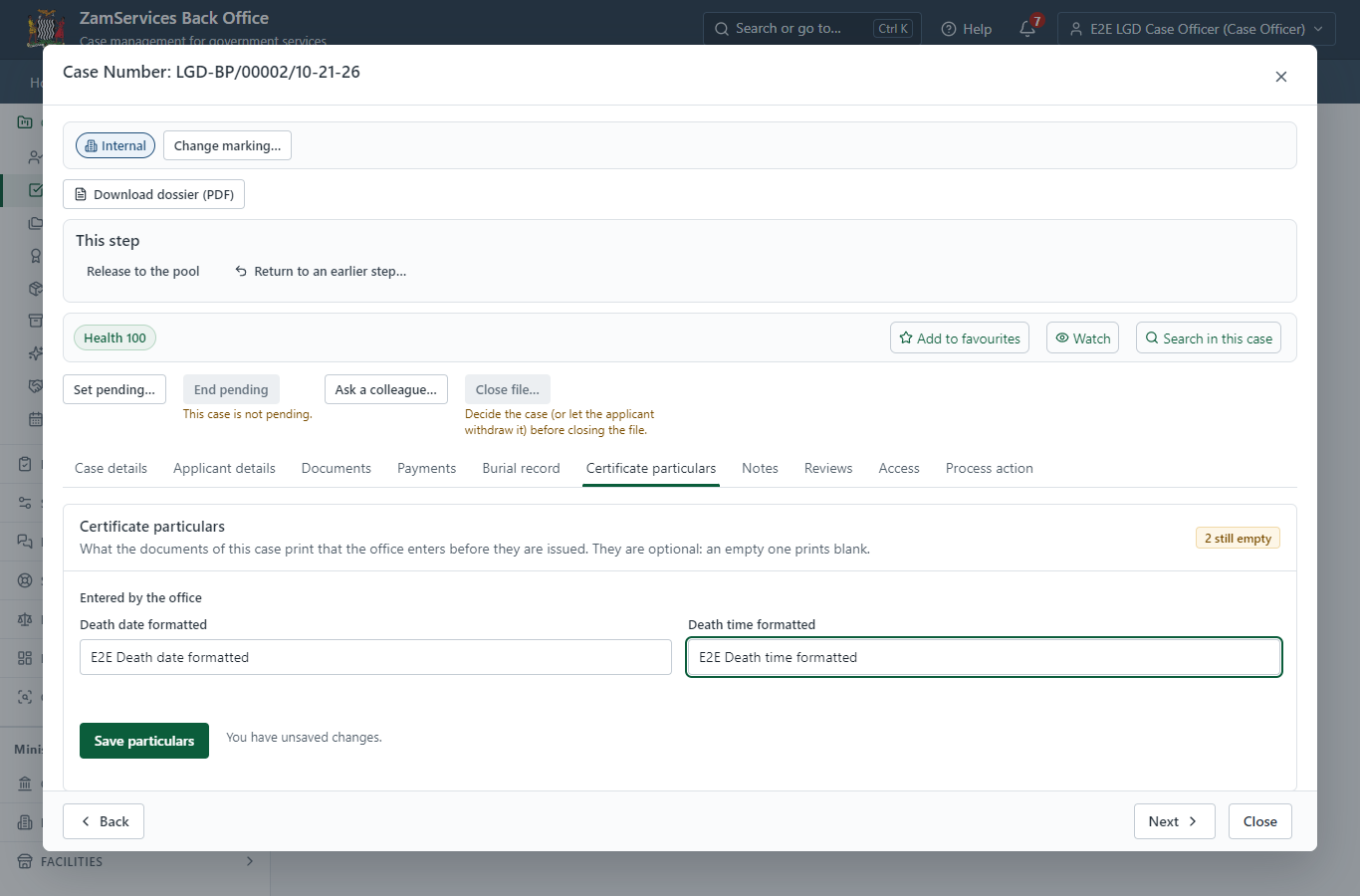The width and height of the screenshot is (1360, 896).
Task: Release this case to the pool
Action: click(143, 271)
